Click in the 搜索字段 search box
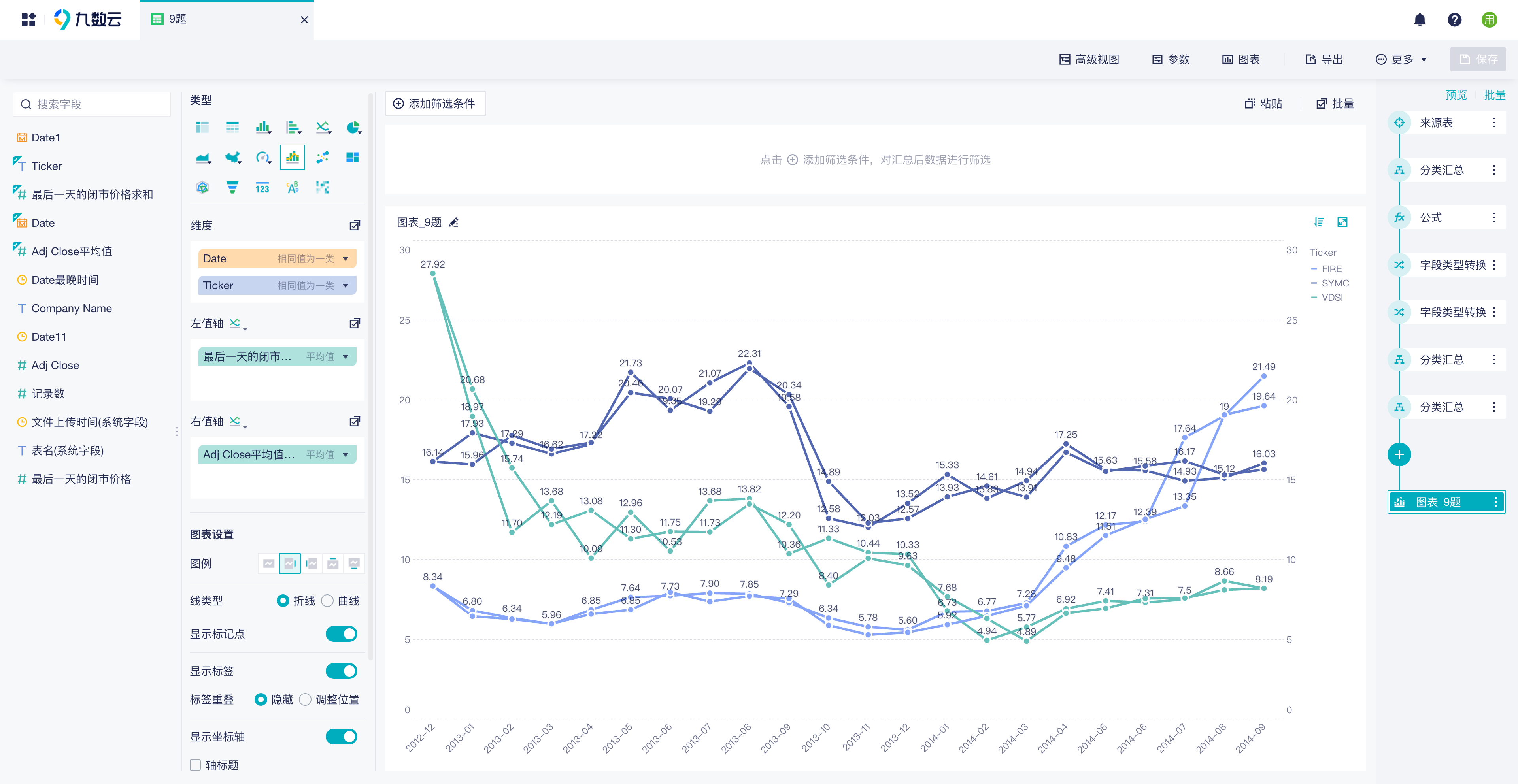Screen dimensions: 1518x784 pyautogui.click(x=92, y=104)
